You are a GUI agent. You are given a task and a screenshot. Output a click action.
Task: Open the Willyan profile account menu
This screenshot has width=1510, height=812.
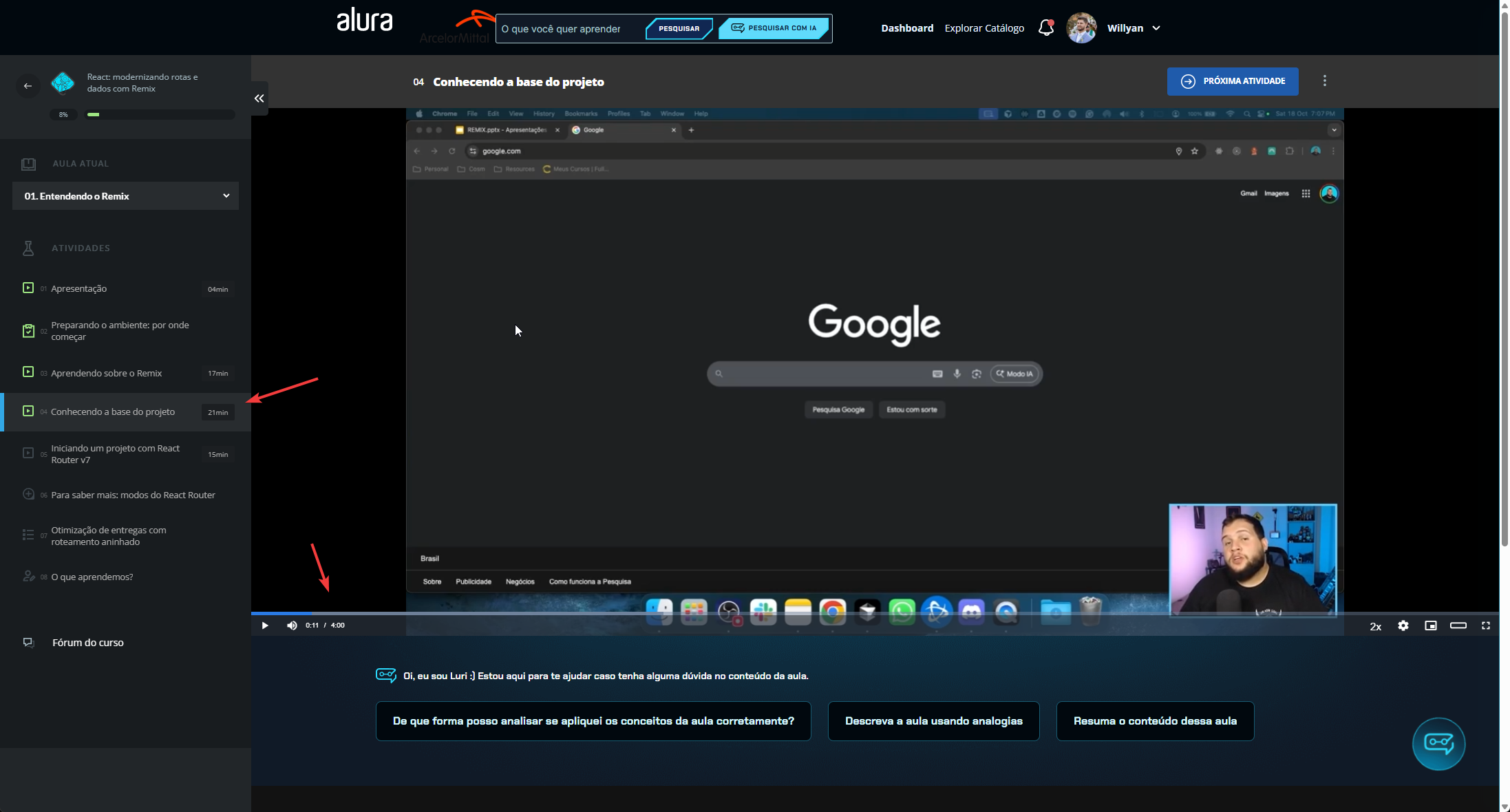[1133, 28]
